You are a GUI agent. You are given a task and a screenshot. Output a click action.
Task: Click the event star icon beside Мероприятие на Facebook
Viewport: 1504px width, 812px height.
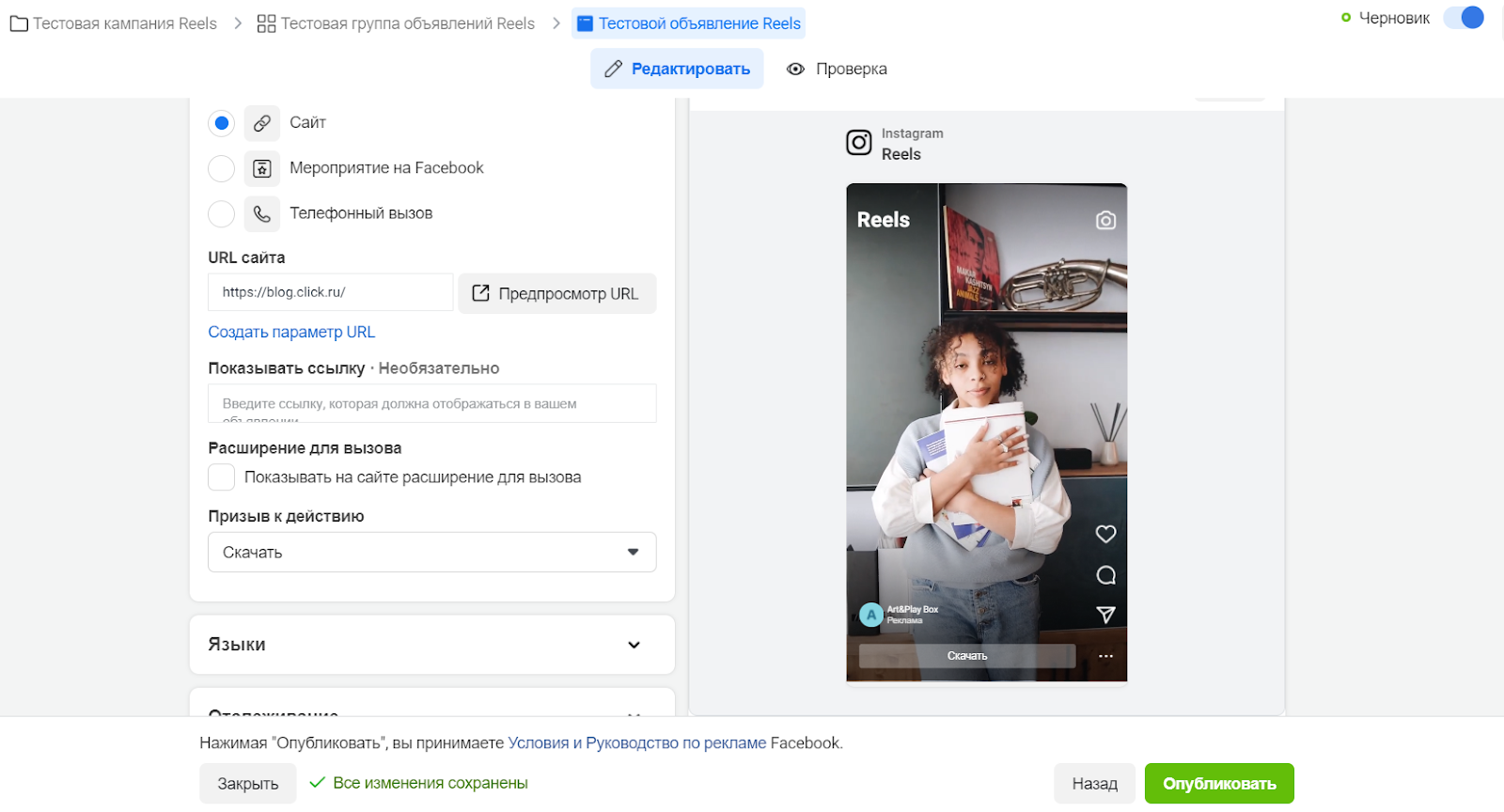point(262,168)
